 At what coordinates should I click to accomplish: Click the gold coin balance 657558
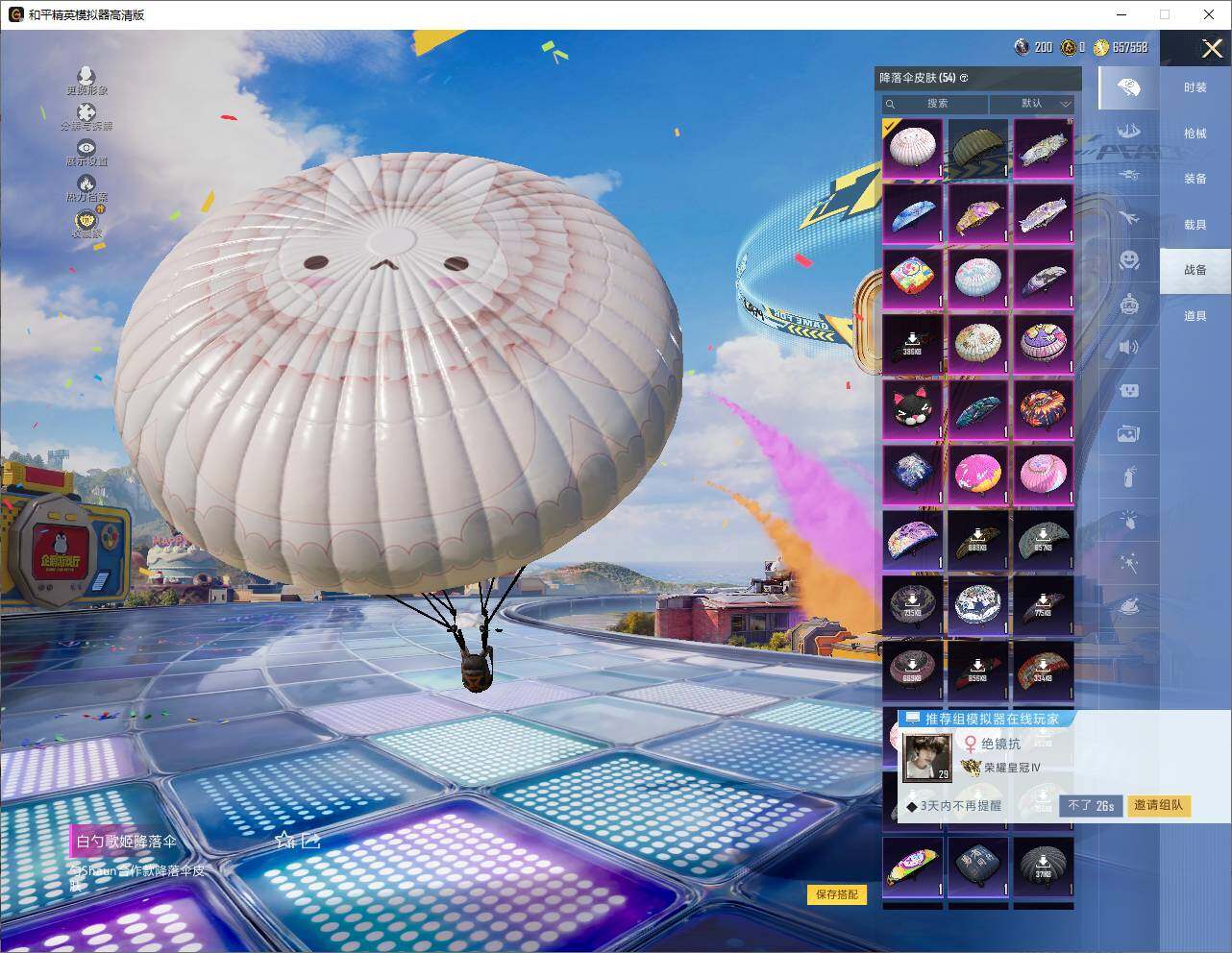pyautogui.click(x=1121, y=47)
